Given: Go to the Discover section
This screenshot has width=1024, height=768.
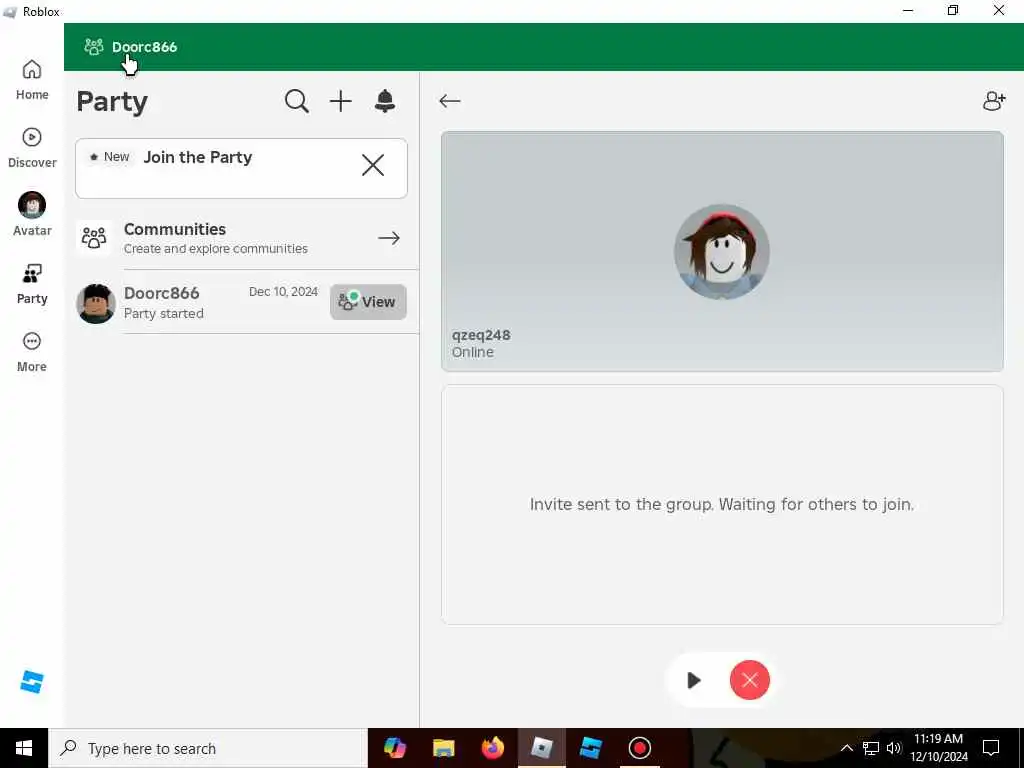Looking at the screenshot, I should tap(32, 148).
